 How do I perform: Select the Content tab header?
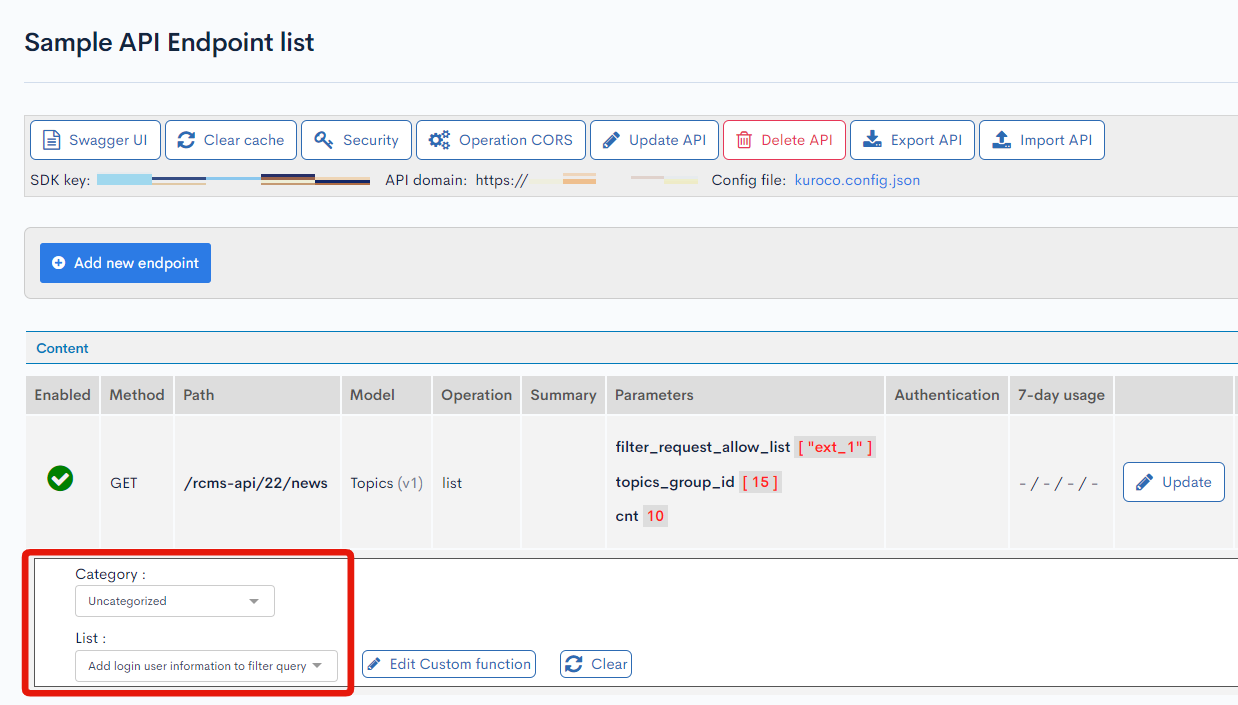[62, 348]
